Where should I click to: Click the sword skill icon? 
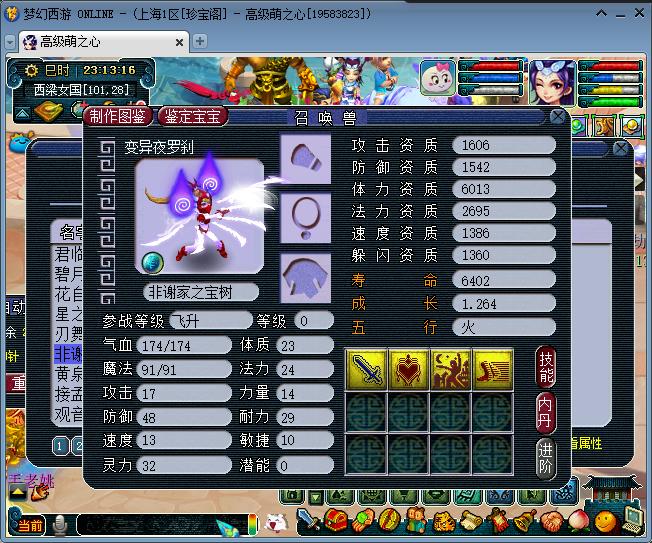pyautogui.click(x=365, y=369)
